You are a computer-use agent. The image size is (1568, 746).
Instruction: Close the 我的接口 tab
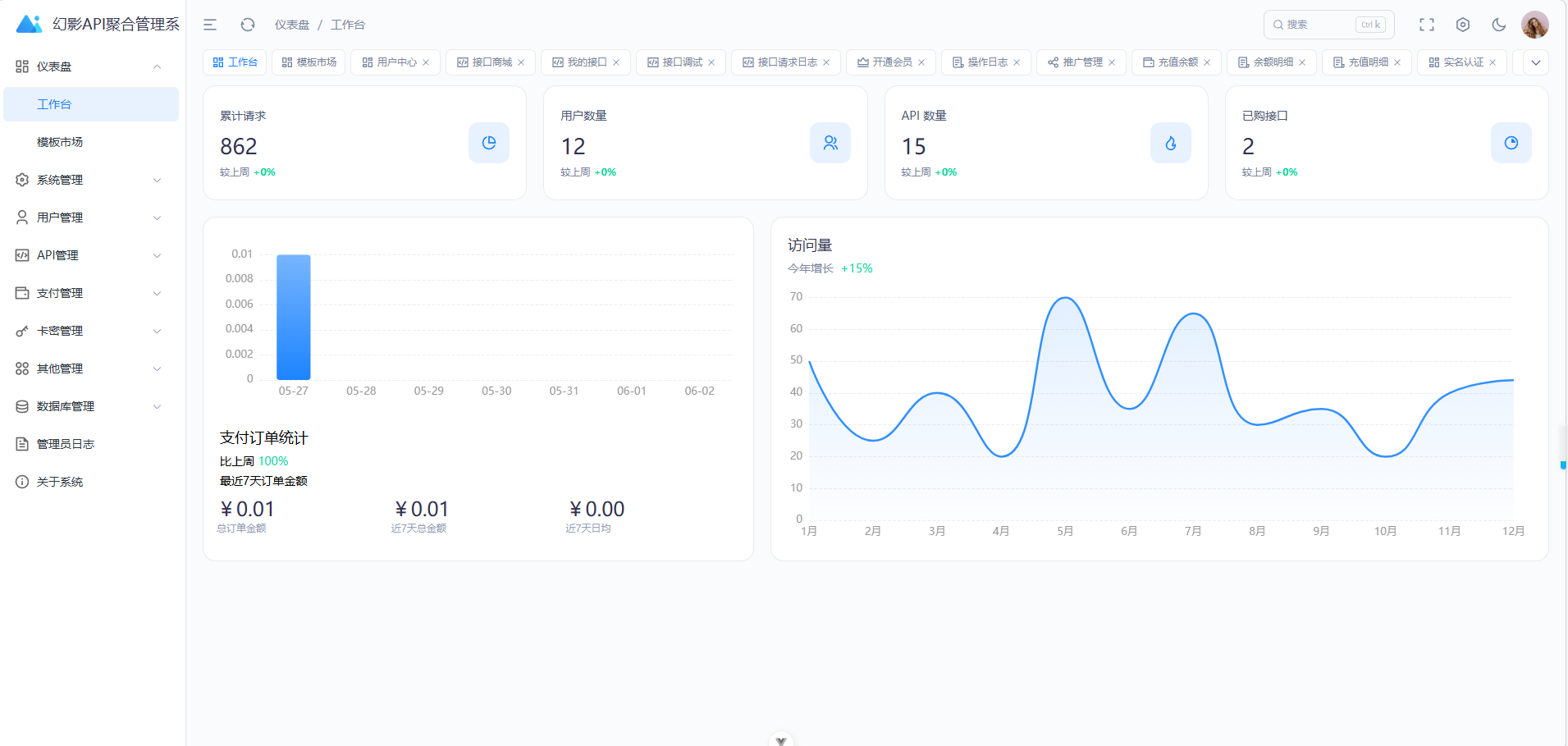click(x=616, y=62)
